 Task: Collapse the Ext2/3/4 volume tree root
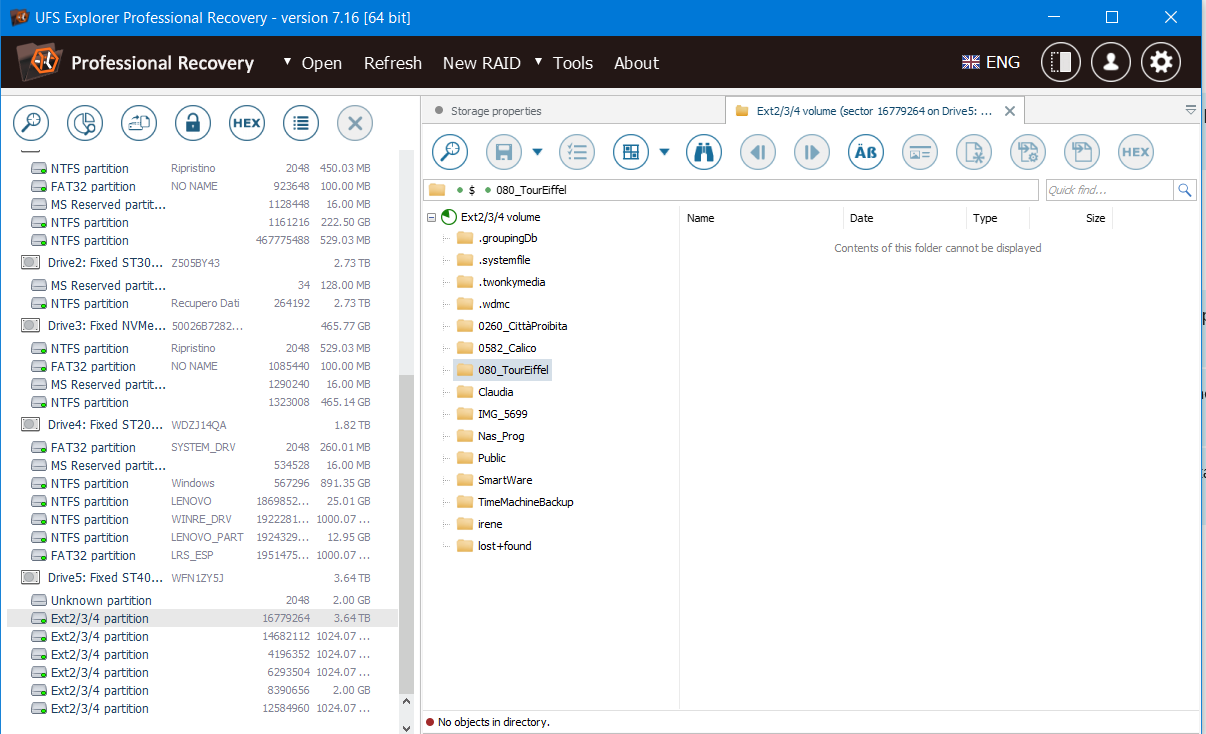(431, 217)
